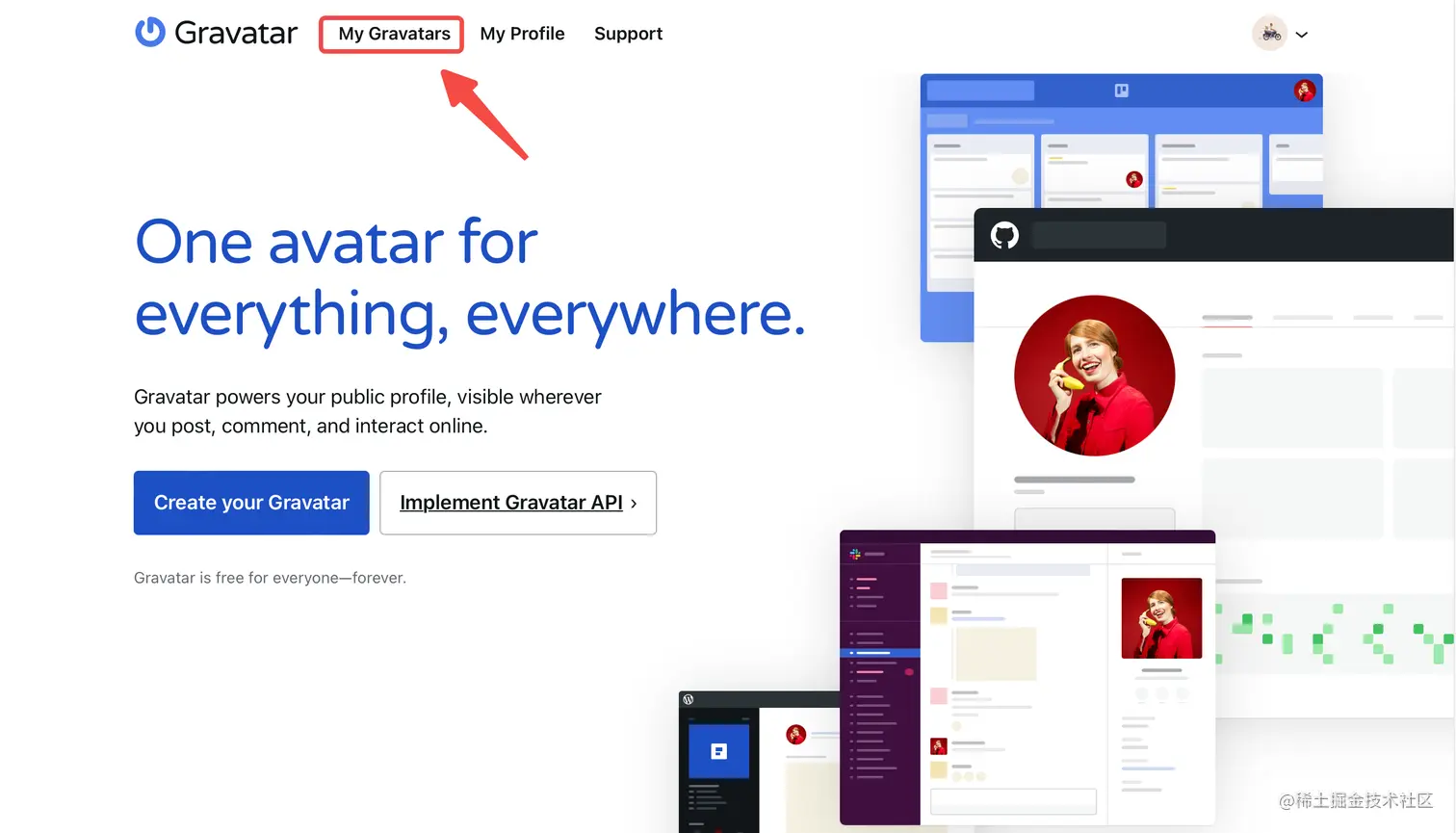The height and width of the screenshot is (833, 1456).
Task: Click the blue Gravatar power-symbol logo
Action: click(x=149, y=33)
